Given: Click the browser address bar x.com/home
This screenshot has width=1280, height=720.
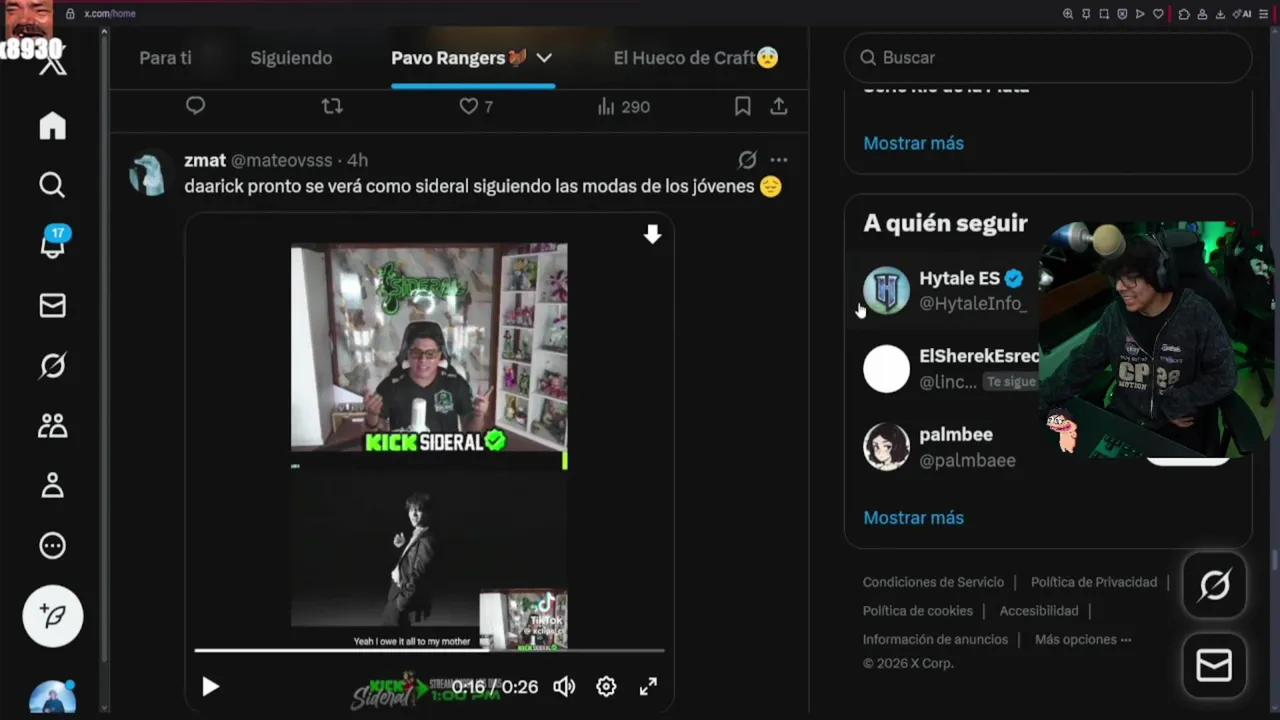Looking at the screenshot, I should point(110,13).
